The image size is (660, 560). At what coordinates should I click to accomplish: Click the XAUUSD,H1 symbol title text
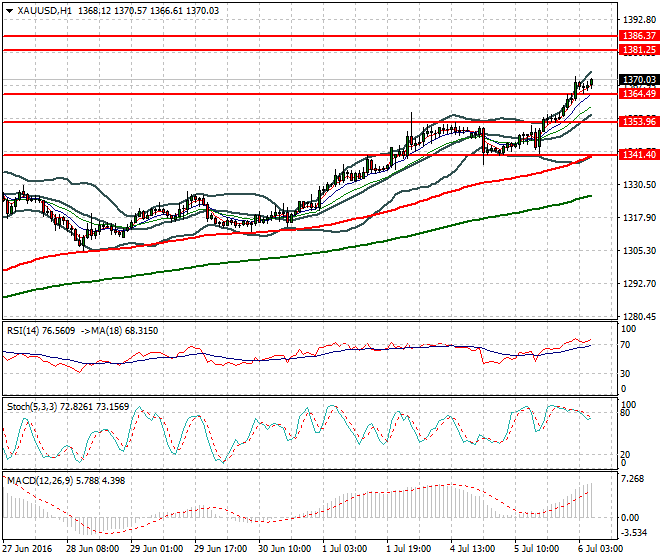(45, 11)
